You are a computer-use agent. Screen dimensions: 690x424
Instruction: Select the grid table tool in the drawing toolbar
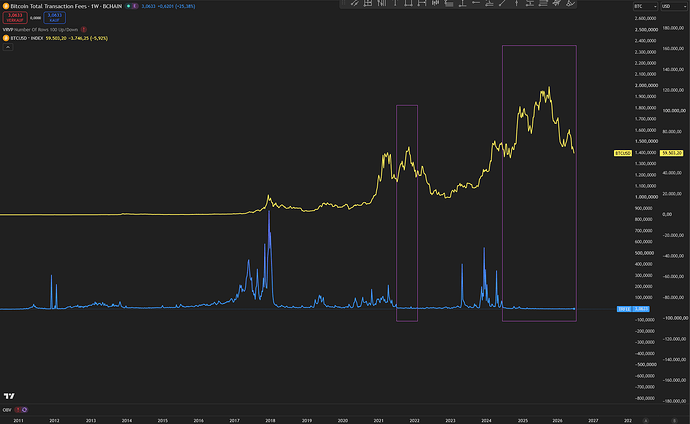[368, 3]
